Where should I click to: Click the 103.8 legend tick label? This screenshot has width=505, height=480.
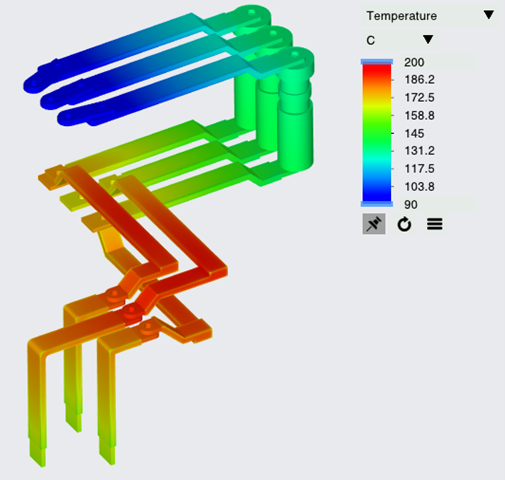[419, 186]
